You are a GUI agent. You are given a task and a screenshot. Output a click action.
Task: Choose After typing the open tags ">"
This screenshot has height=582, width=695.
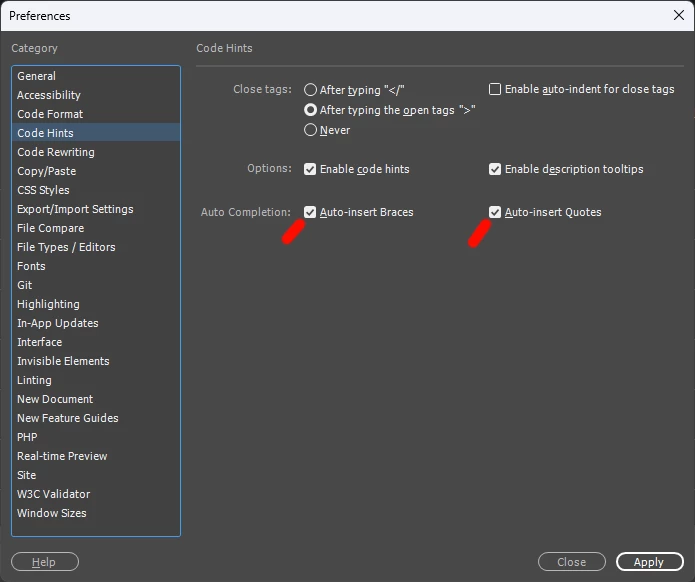pos(310,109)
